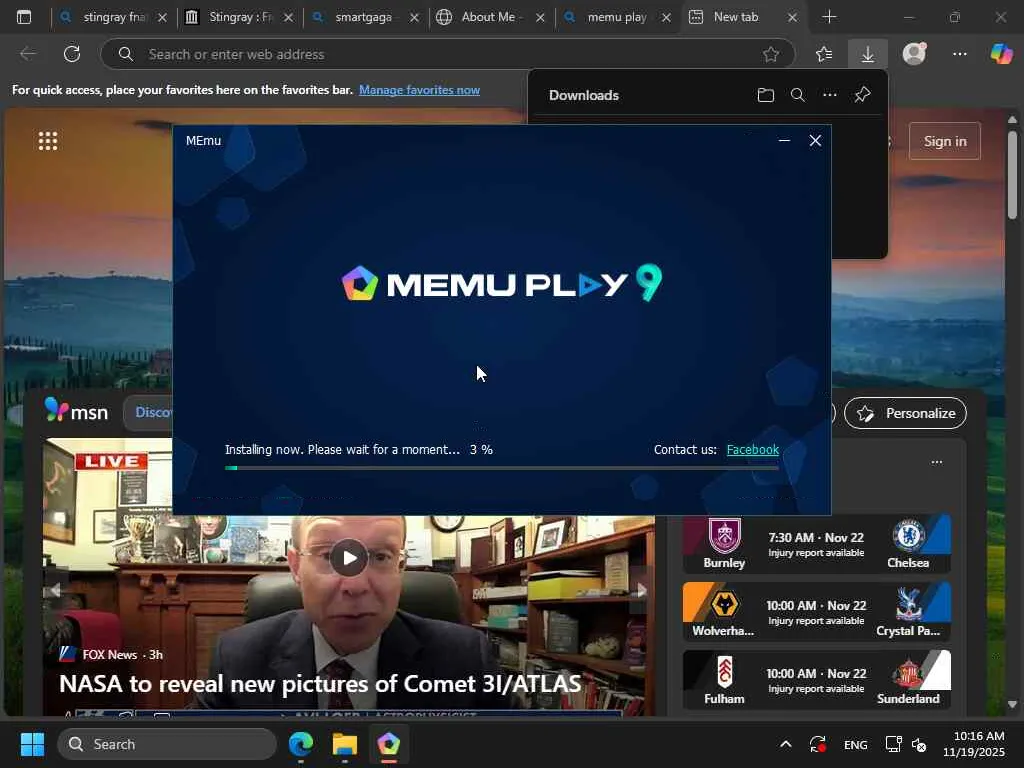Search downloads with the magnifier icon
This screenshot has height=768, width=1024.
pyautogui.click(x=797, y=95)
